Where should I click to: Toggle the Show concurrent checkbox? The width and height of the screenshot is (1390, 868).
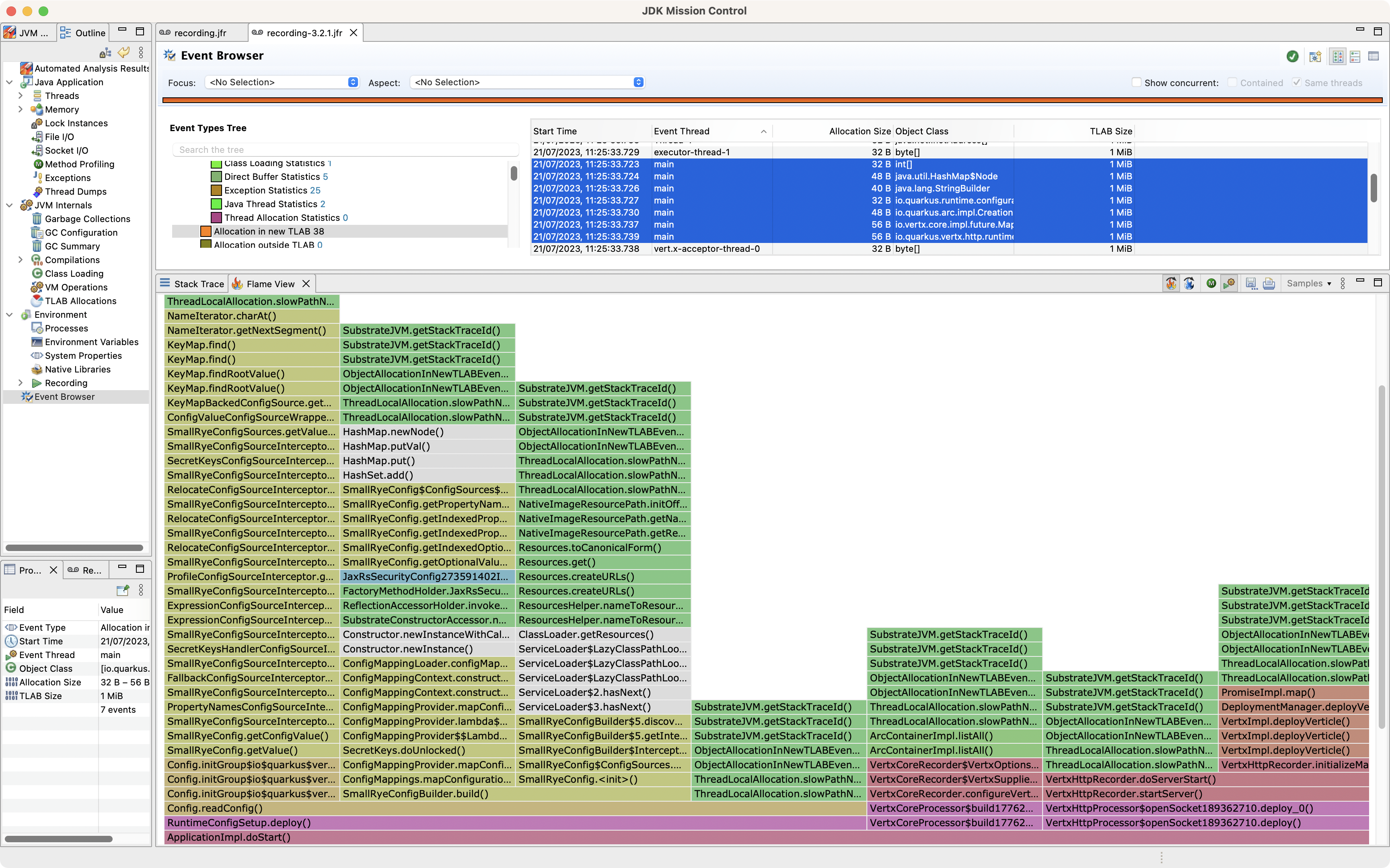tap(1136, 82)
